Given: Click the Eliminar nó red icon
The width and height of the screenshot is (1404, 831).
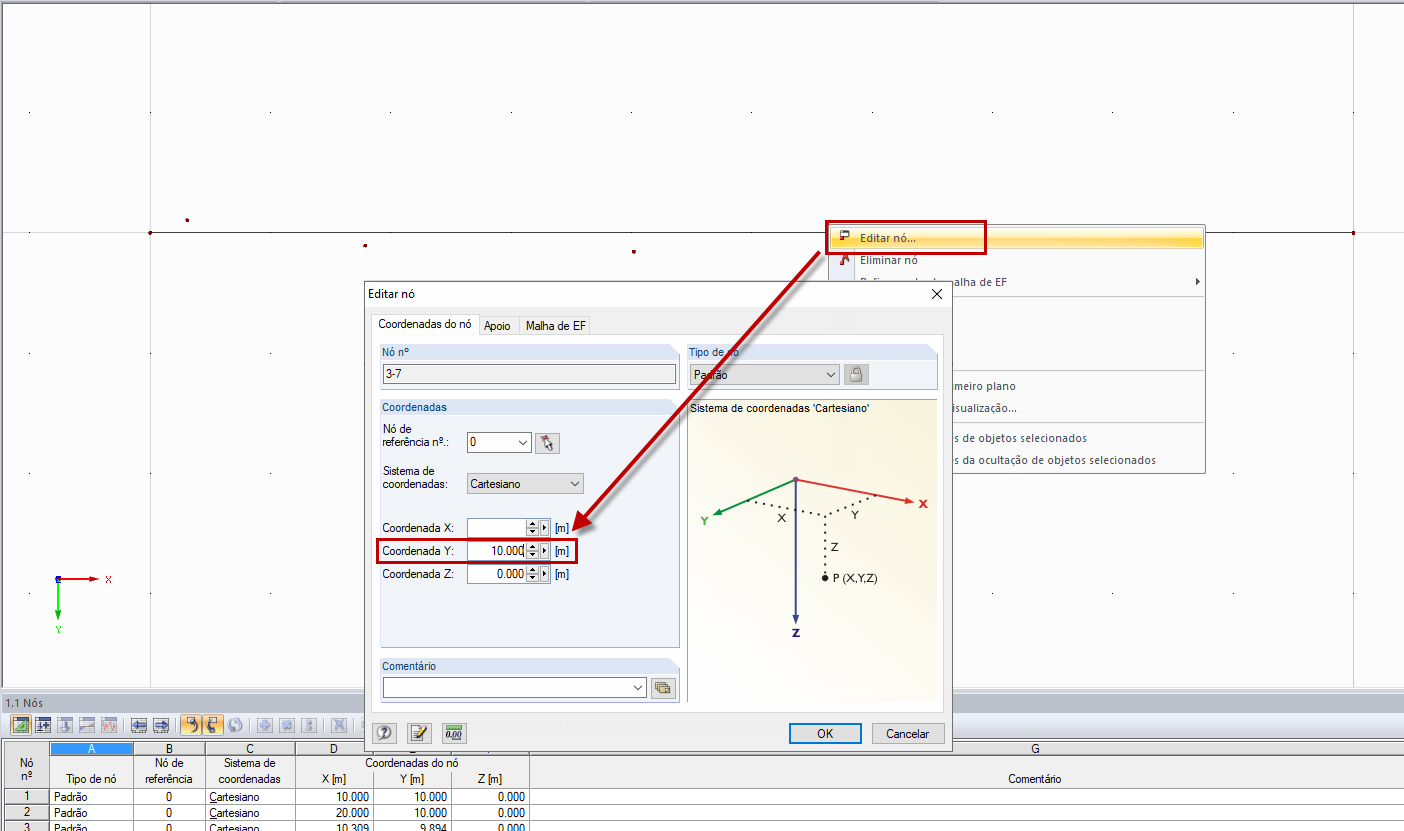Looking at the screenshot, I should (845, 260).
